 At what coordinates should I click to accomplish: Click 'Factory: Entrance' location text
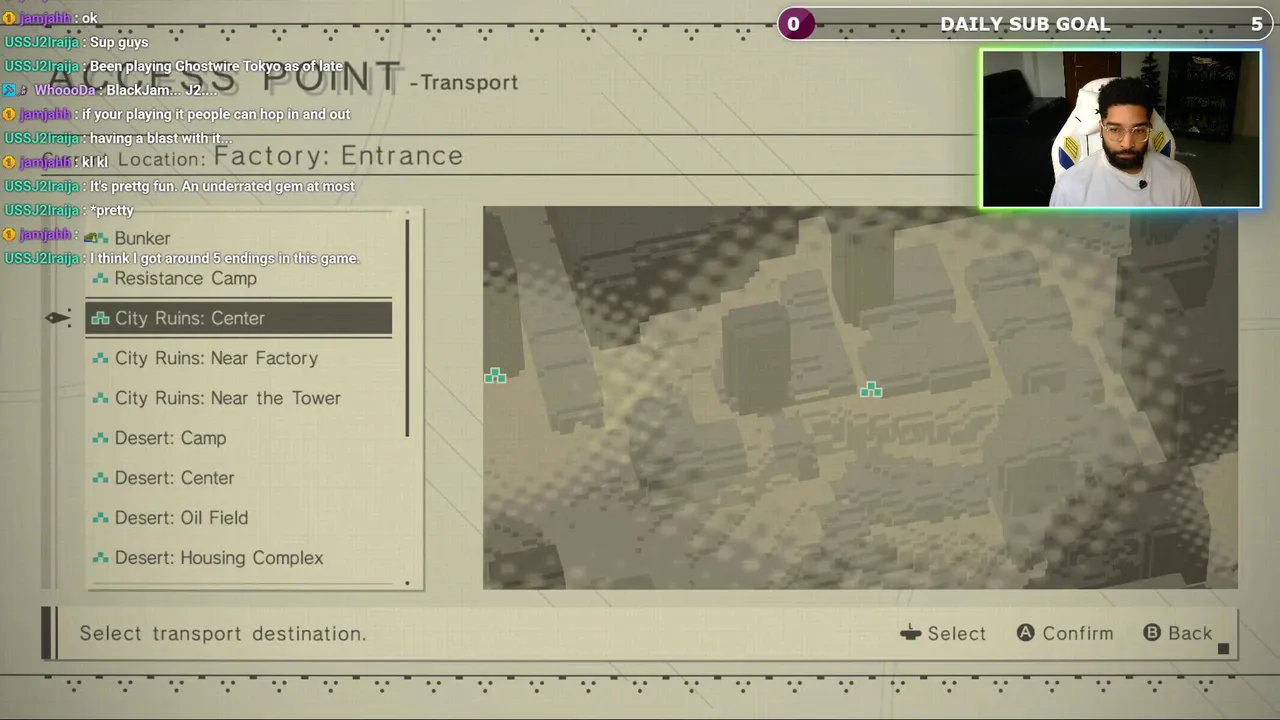point(338,156)
